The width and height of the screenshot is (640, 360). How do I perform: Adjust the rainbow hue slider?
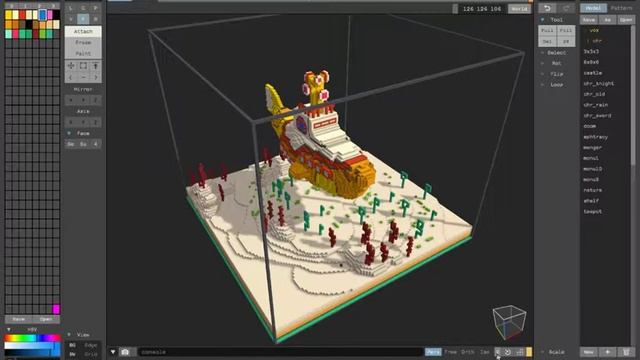[32, 338]
